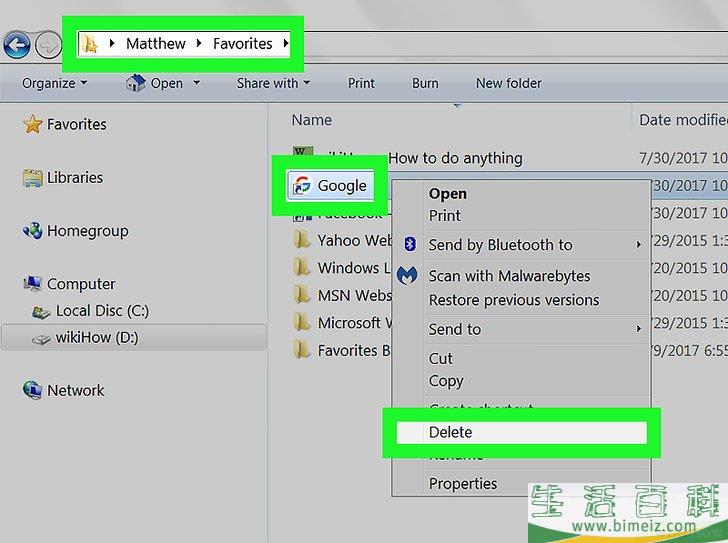The height and width of the screenshot is (543, 728).
Task: Click the Windows L folder icon
Action: (302, 268)
